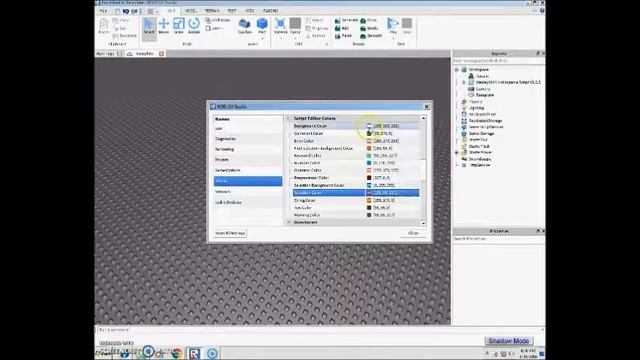Click the String Color swatch
The height and width of the screenshot is (360, 640).
369,200
